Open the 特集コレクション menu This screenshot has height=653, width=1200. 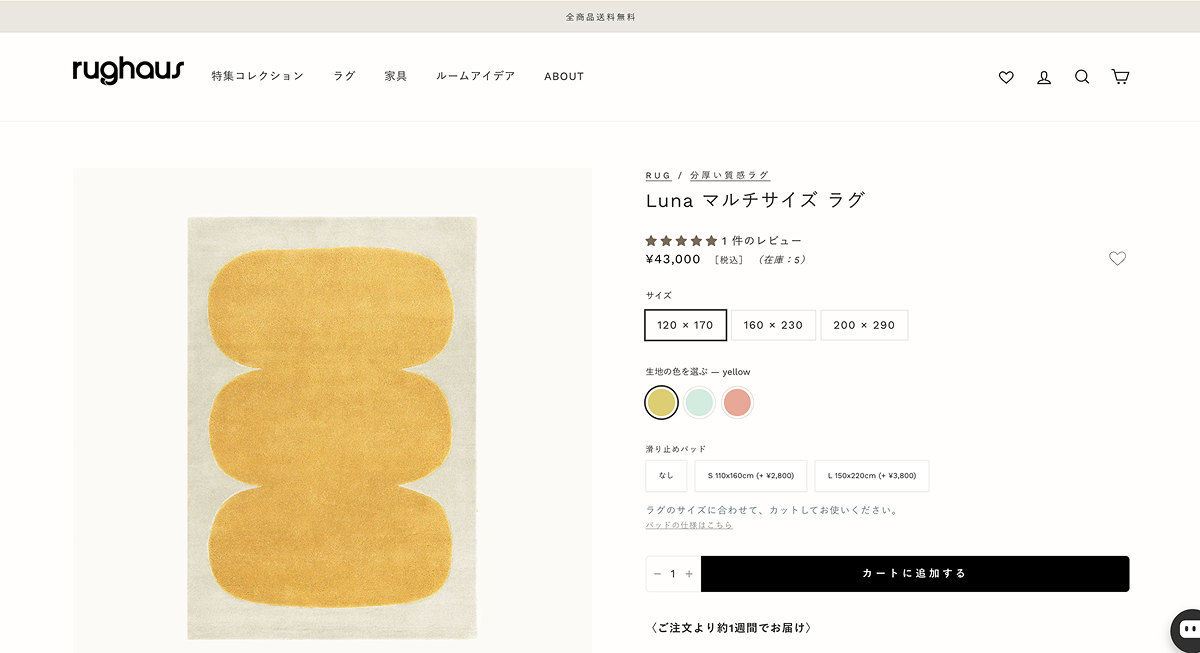(257, 77)
